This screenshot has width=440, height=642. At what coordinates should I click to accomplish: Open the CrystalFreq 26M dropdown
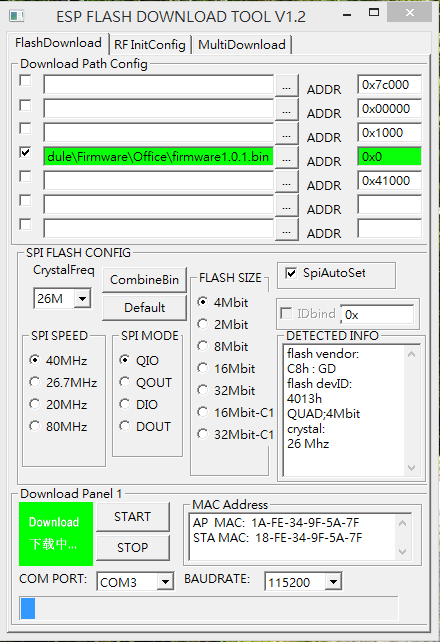tap(82, 298)
